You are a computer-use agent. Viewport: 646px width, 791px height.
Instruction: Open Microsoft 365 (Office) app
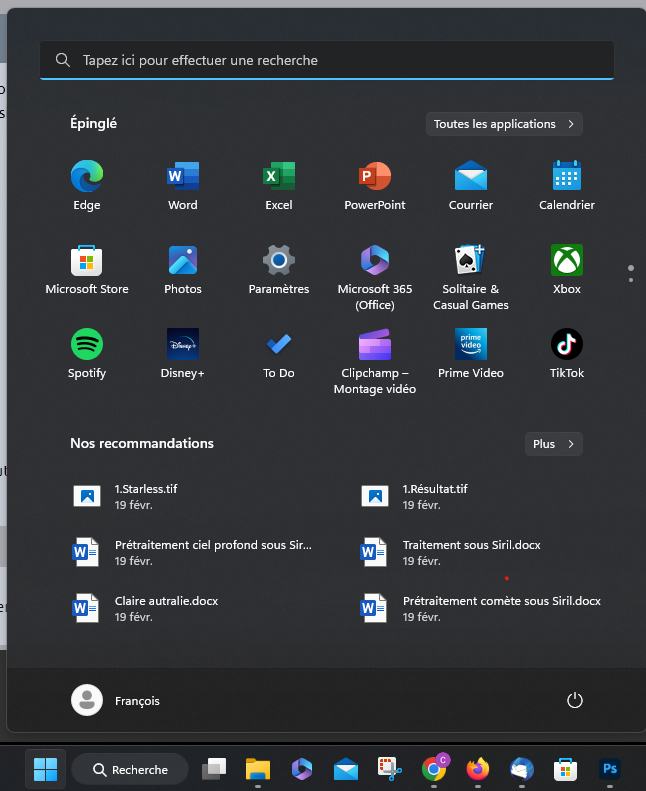375,278
